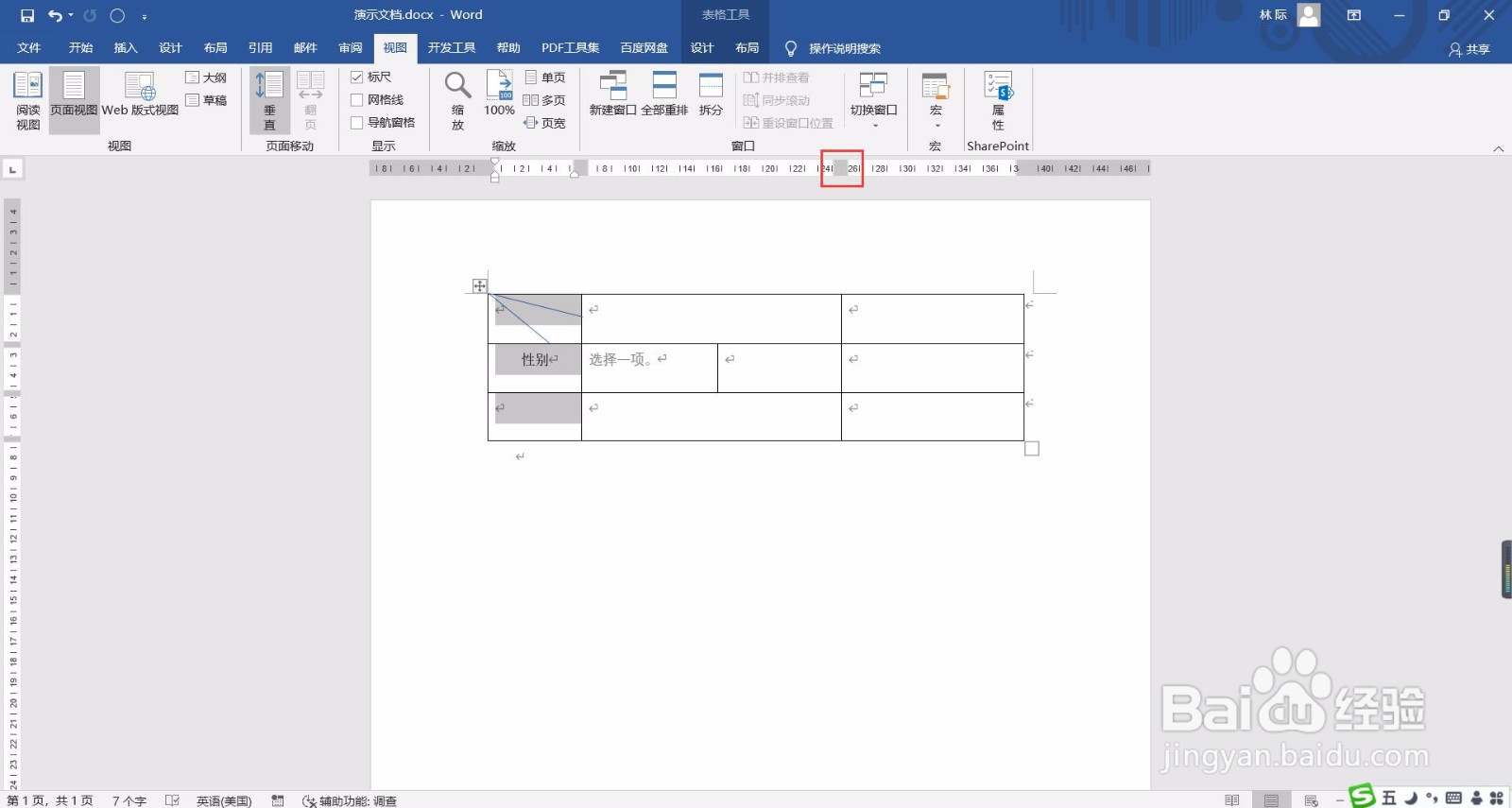This screenshot has width=1512, height=808.
Task: Collapse the ribbon with the chevron
Action: [x=1498, y=148]
